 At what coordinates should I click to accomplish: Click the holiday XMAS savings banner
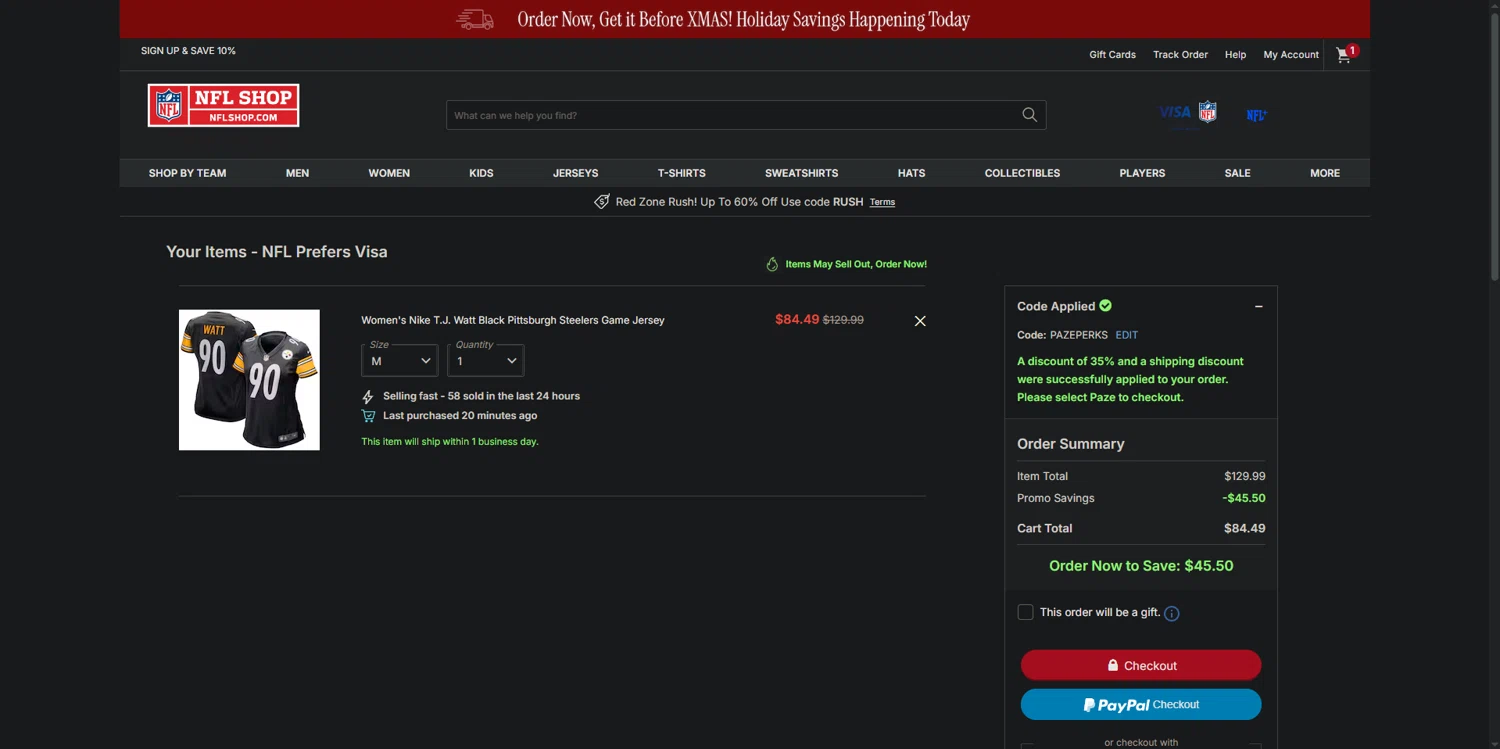coord(744,19)
